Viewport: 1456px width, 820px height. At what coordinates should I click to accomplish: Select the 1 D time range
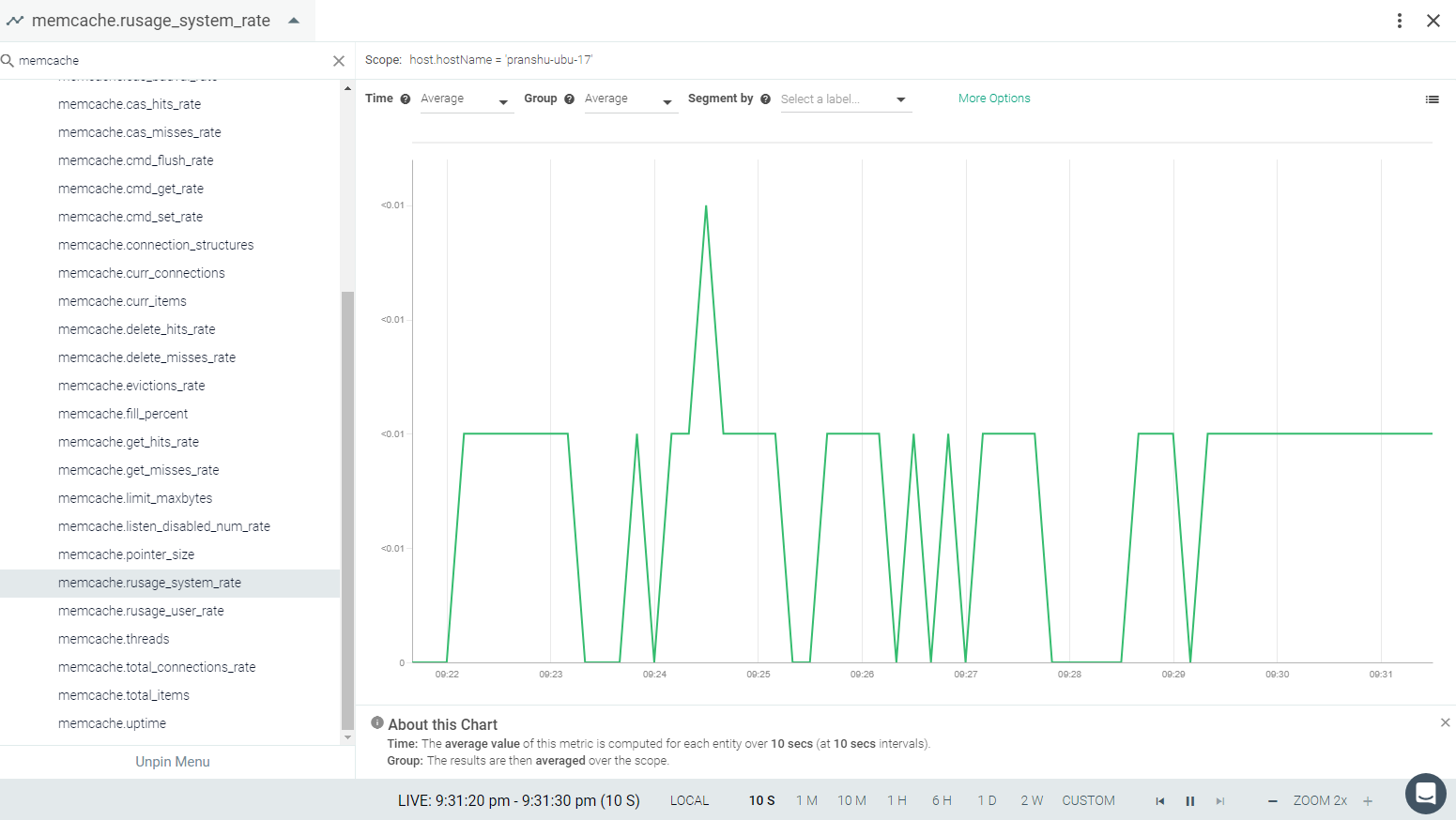987,800
